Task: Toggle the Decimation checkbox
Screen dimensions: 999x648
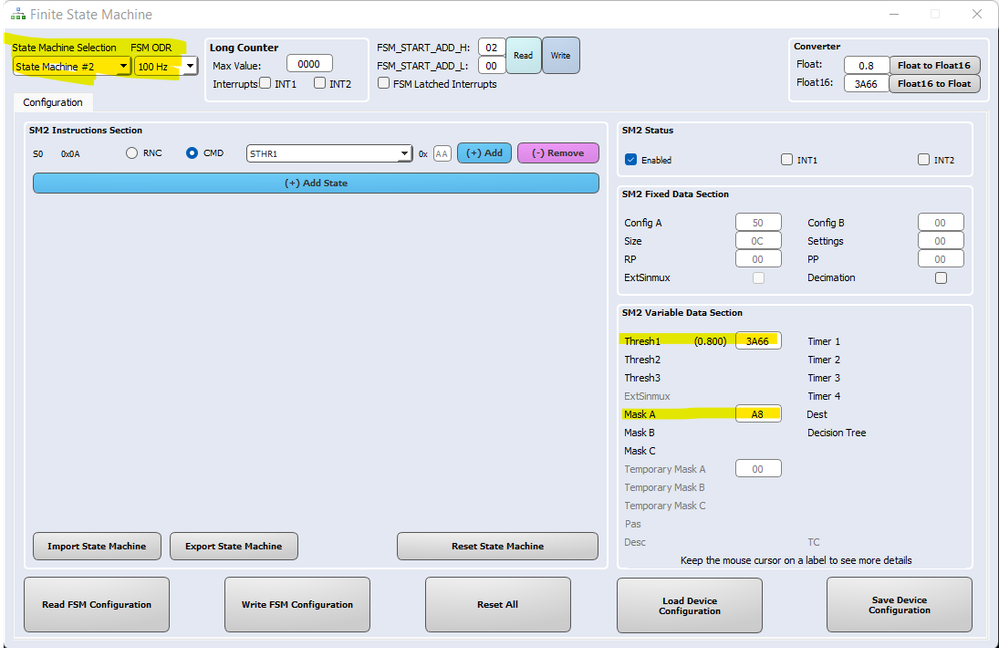Action: point(941,278)
